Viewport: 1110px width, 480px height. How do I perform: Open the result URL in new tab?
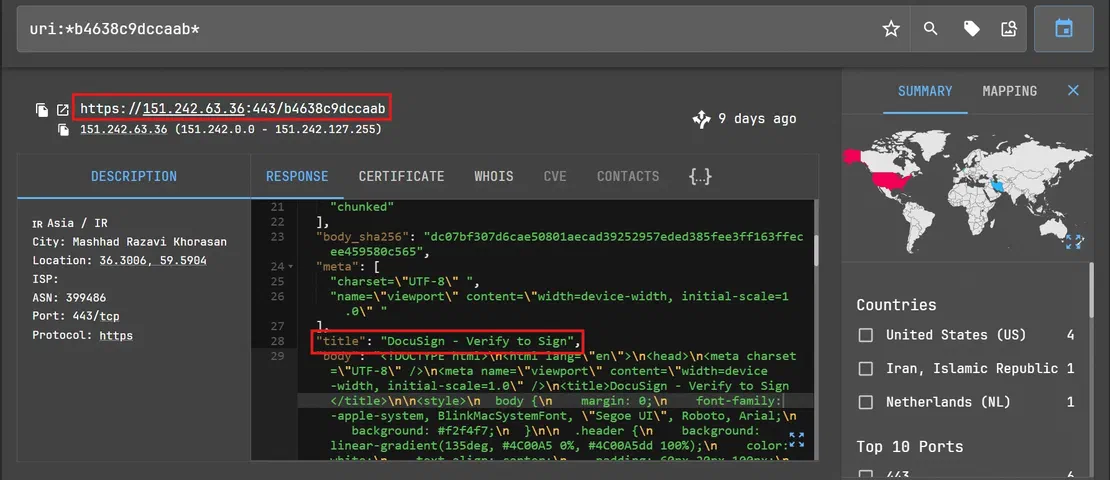point(63,110)
